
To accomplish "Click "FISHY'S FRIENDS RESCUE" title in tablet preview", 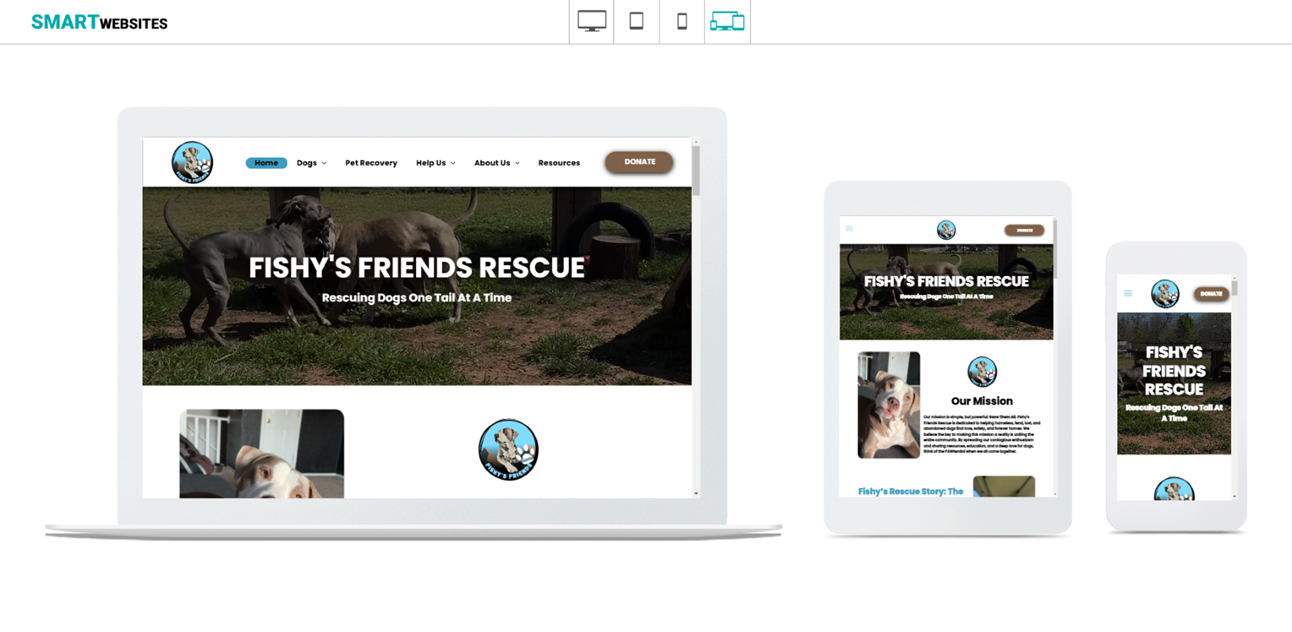I will (x=946, y=282).
